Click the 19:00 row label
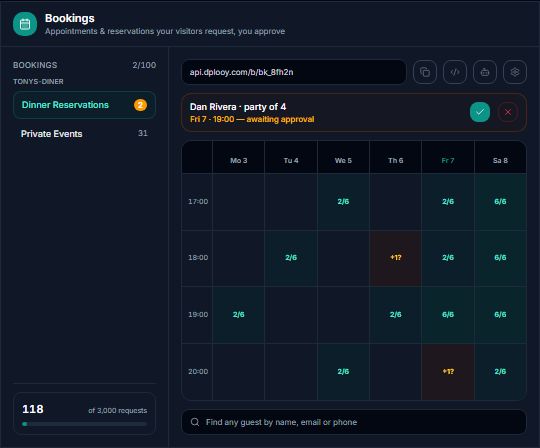The width and height of the screenshot is (540, 448). [198, 314]
